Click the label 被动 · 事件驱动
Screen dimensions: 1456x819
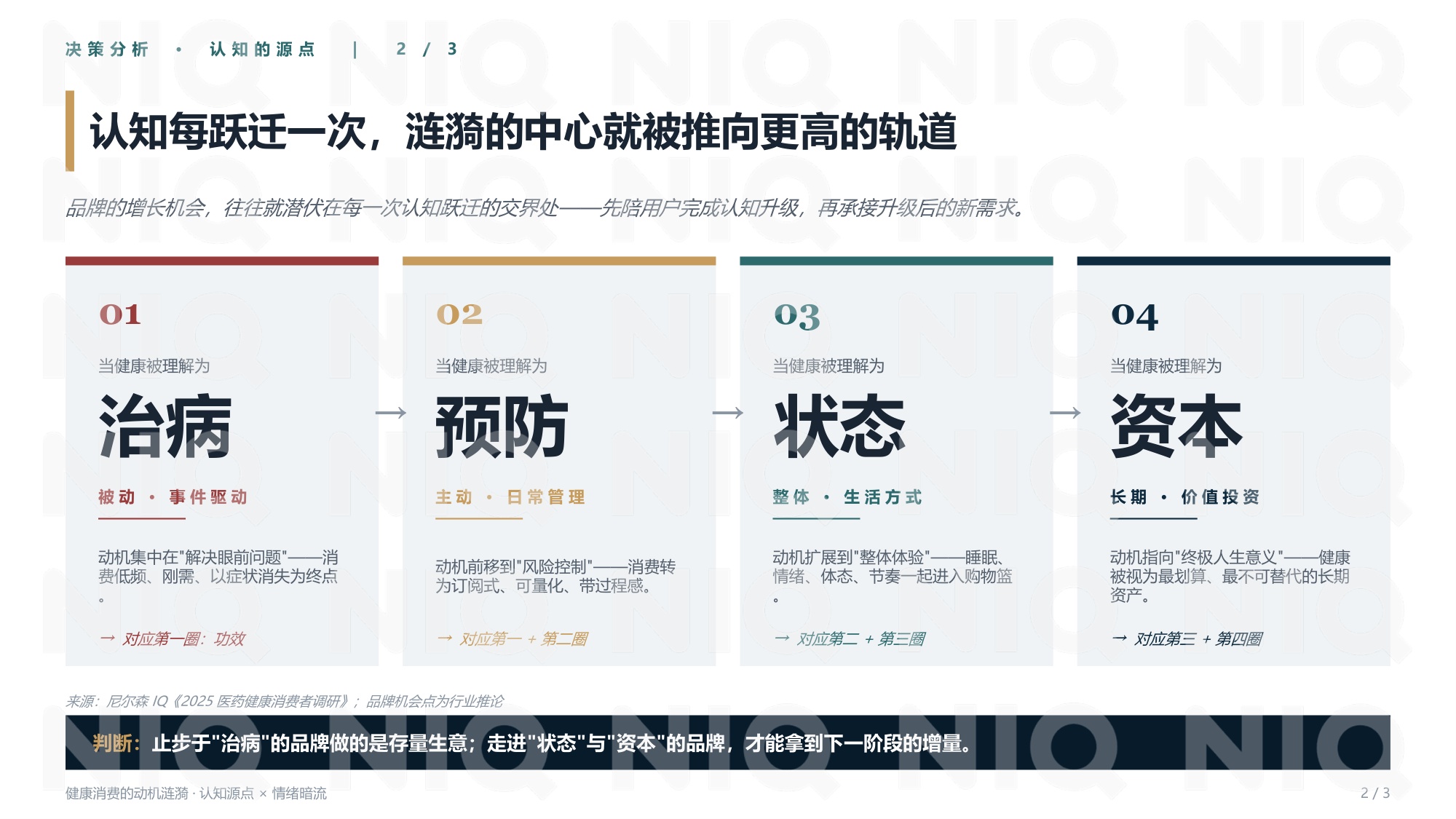(x=173, y=497)
